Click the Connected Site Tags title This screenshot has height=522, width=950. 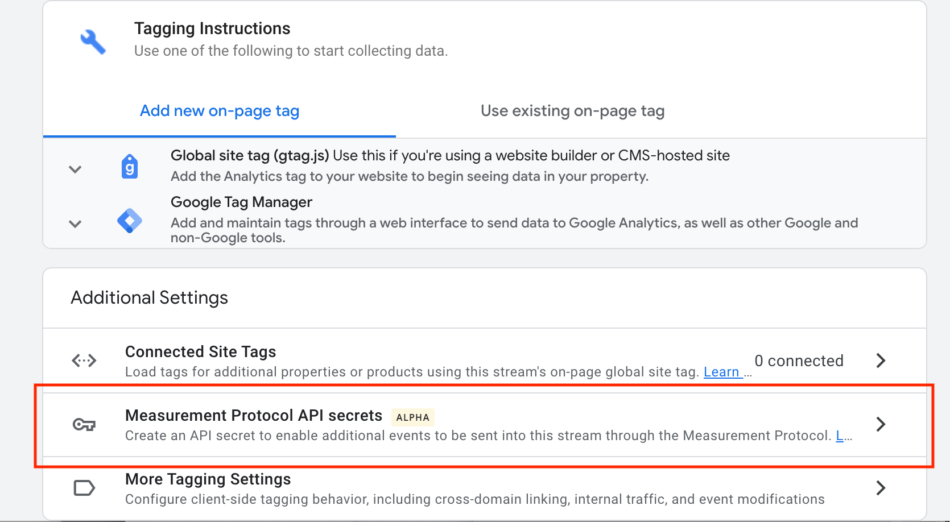(201, 352)
